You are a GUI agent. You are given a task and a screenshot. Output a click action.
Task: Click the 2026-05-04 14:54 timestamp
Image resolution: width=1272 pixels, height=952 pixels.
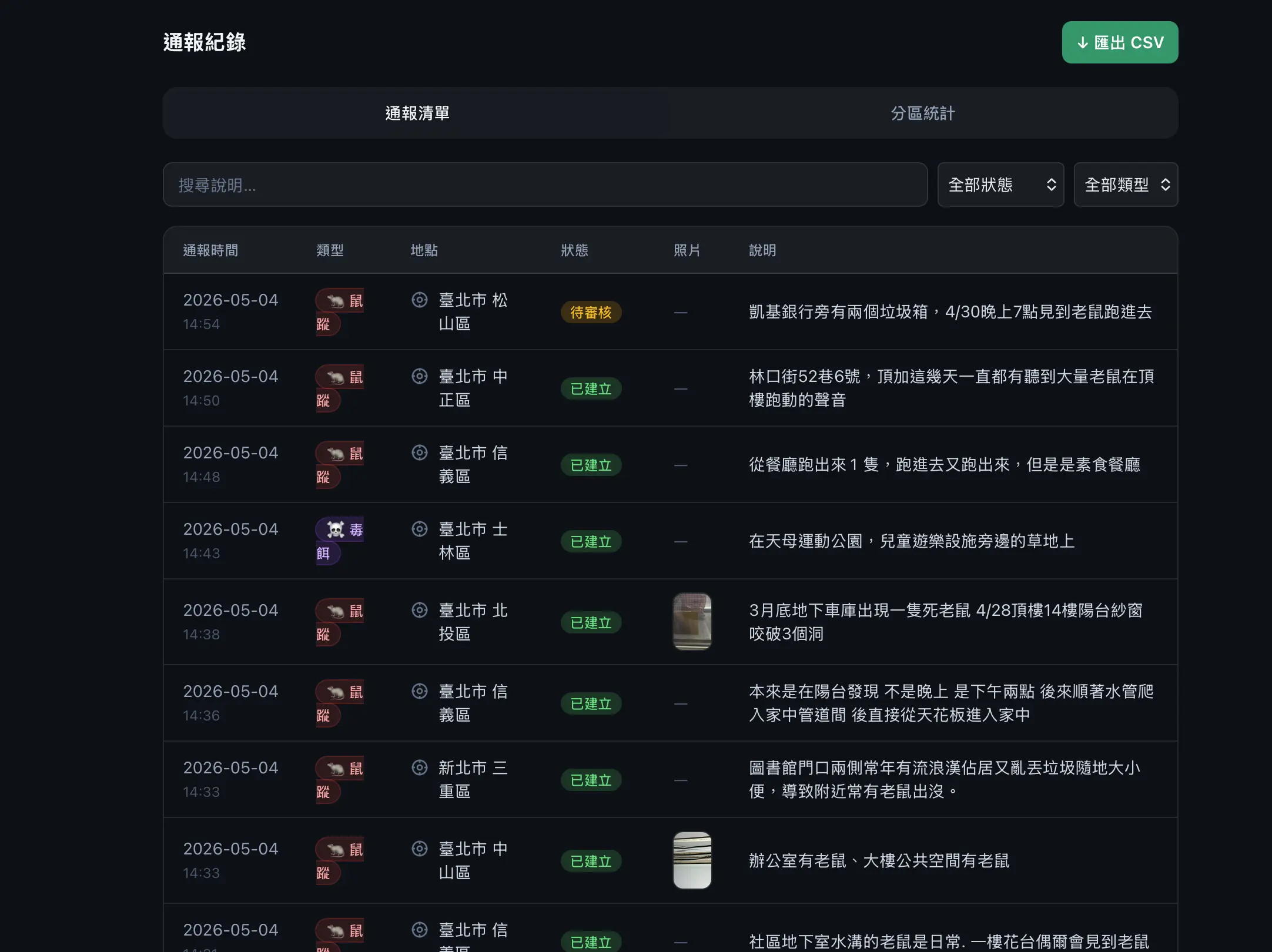coord(230,311)
